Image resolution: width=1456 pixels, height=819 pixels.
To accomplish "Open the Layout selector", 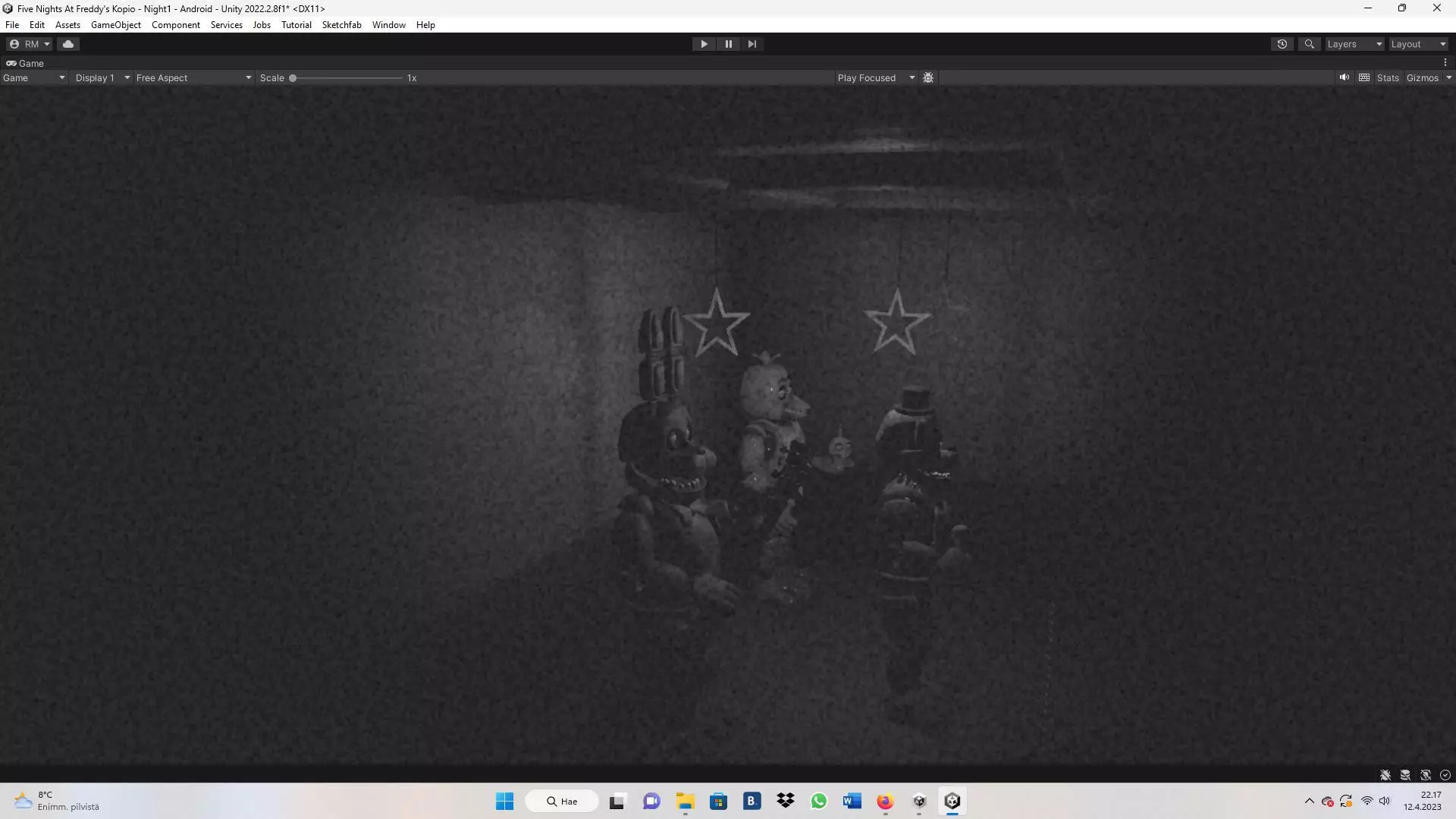I will [x=1417, y=43].
